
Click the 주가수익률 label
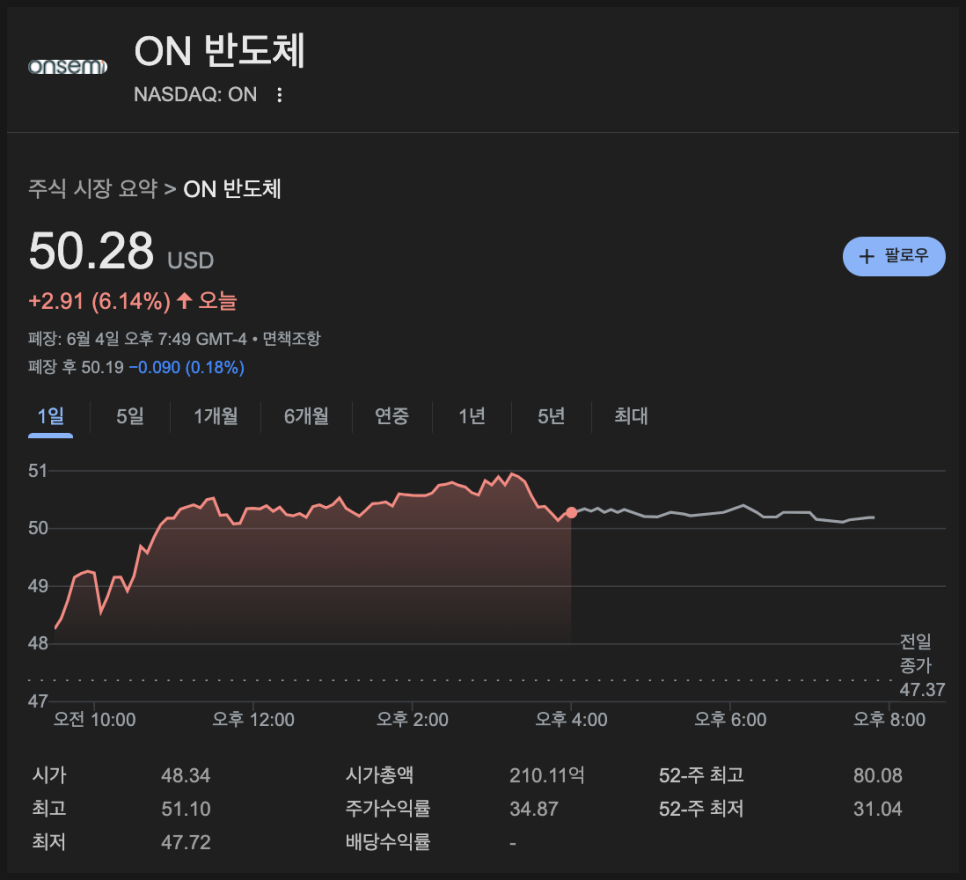tap(388, 809)
